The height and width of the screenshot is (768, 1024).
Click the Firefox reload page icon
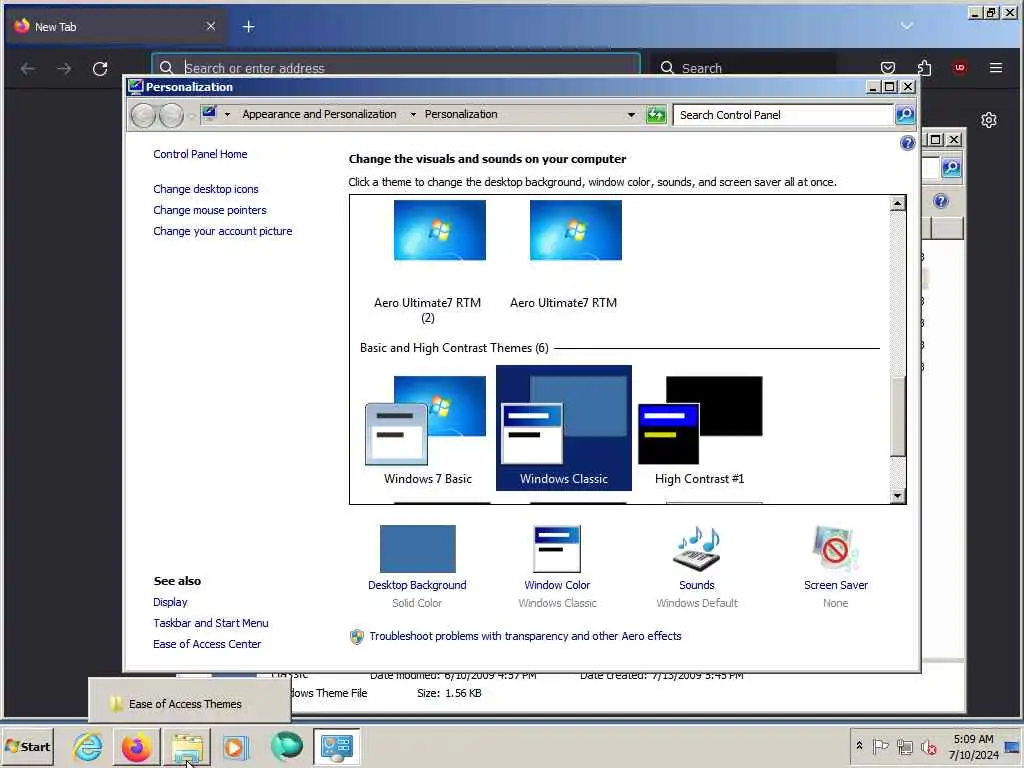point(100,69)
